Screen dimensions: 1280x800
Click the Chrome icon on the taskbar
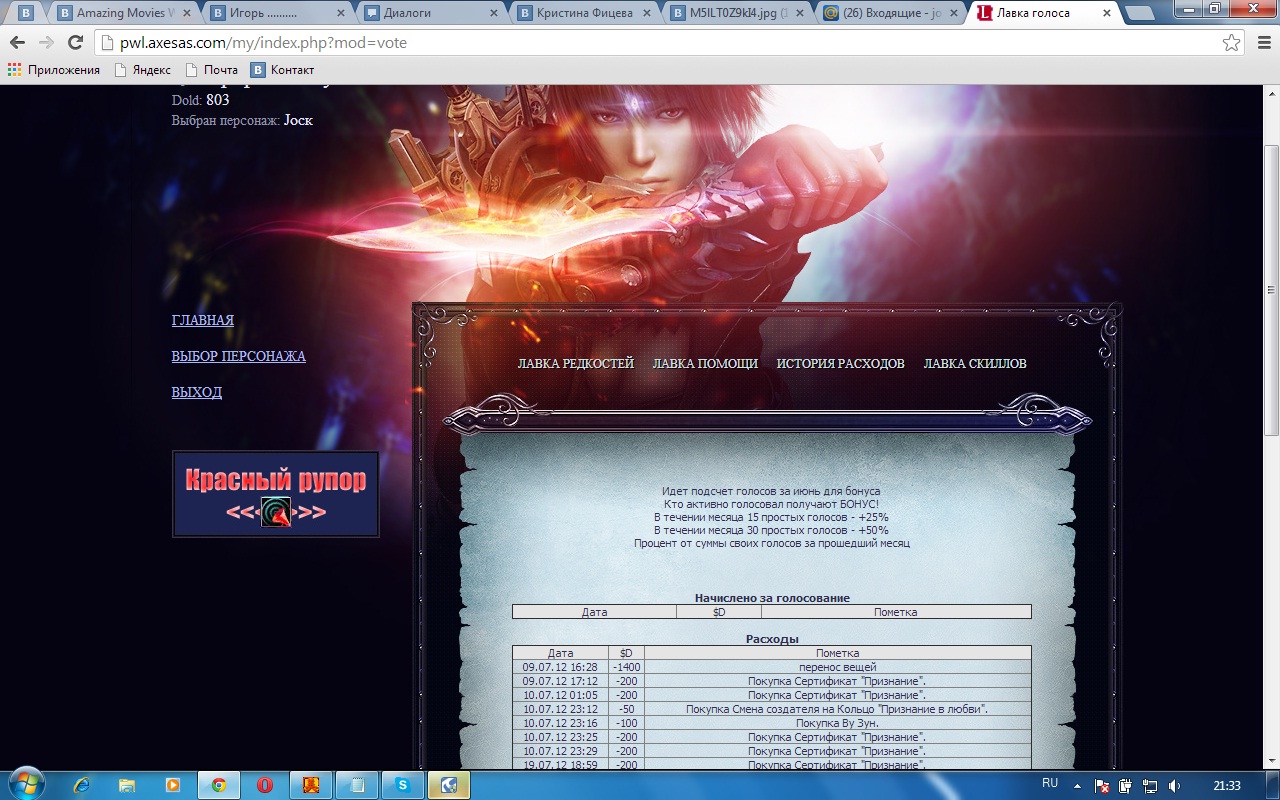[219, 785]
